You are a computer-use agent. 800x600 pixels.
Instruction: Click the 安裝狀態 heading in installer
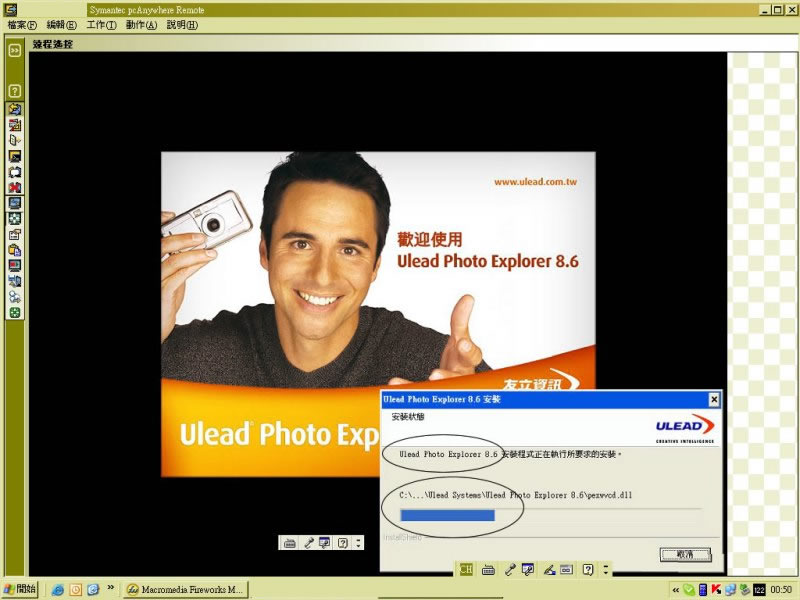point(408,416)
